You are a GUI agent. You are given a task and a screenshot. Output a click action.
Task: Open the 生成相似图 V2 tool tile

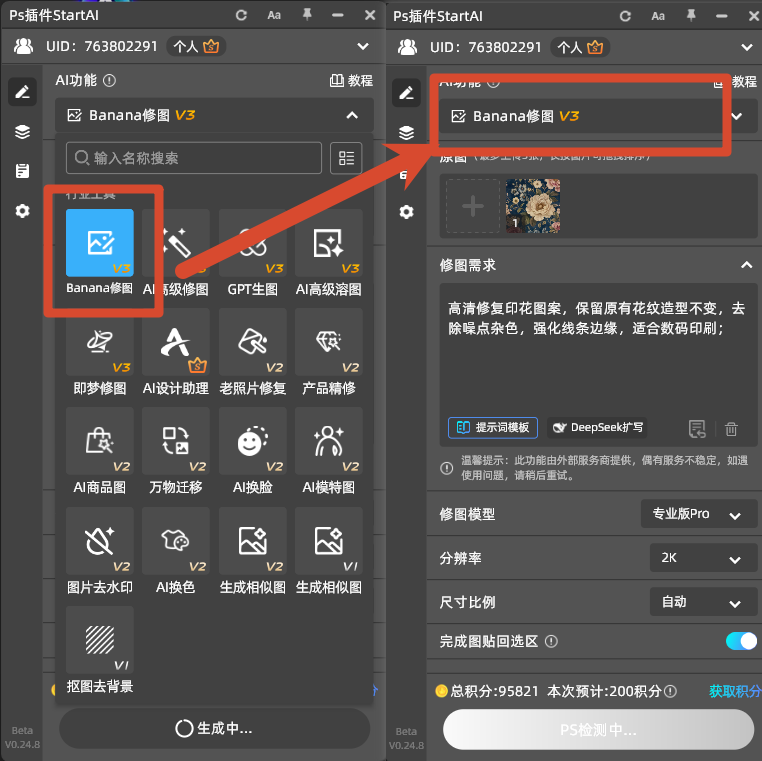point(252,540)
